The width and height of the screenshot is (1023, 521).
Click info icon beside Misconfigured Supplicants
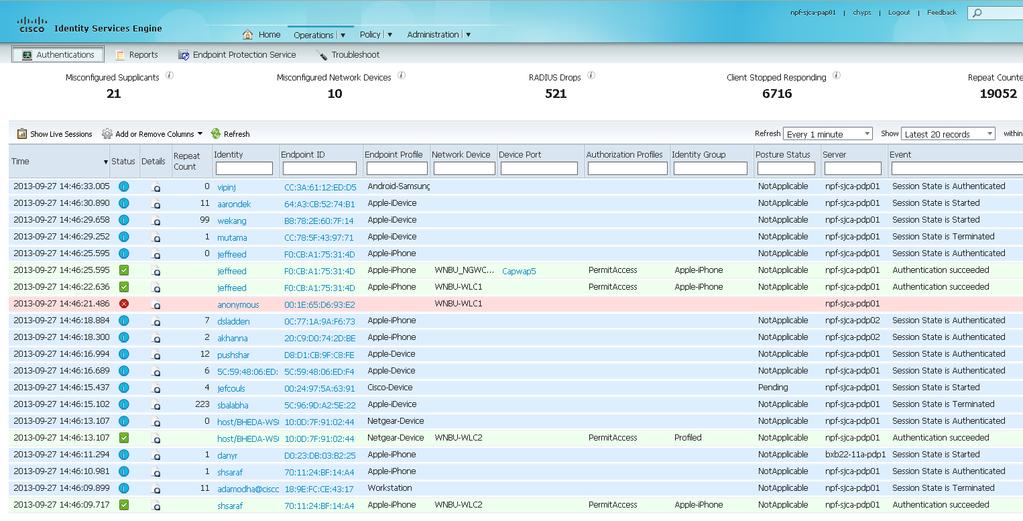coord(170,76)
